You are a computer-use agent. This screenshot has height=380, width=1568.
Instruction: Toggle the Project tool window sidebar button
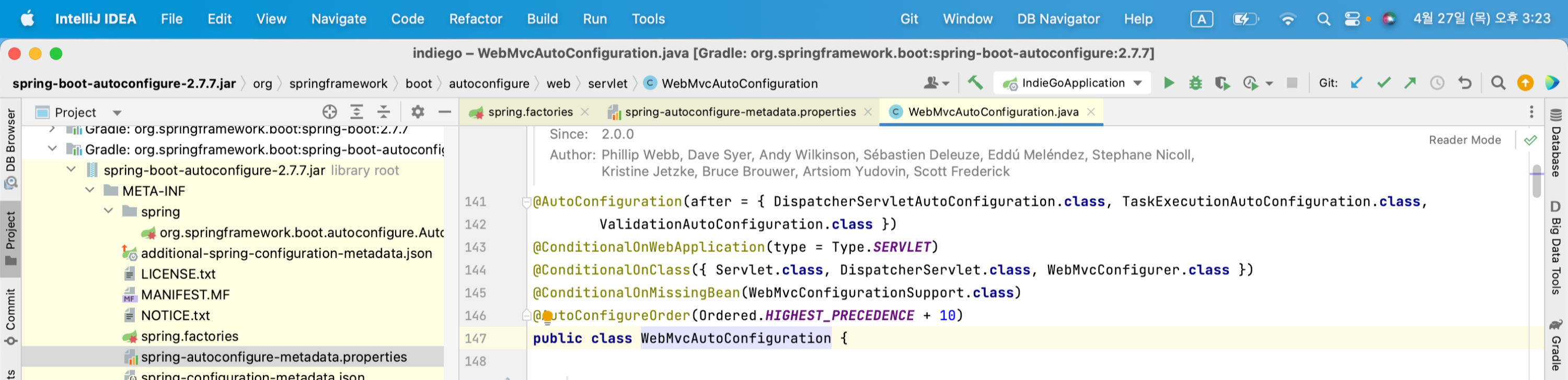point(10,238)
